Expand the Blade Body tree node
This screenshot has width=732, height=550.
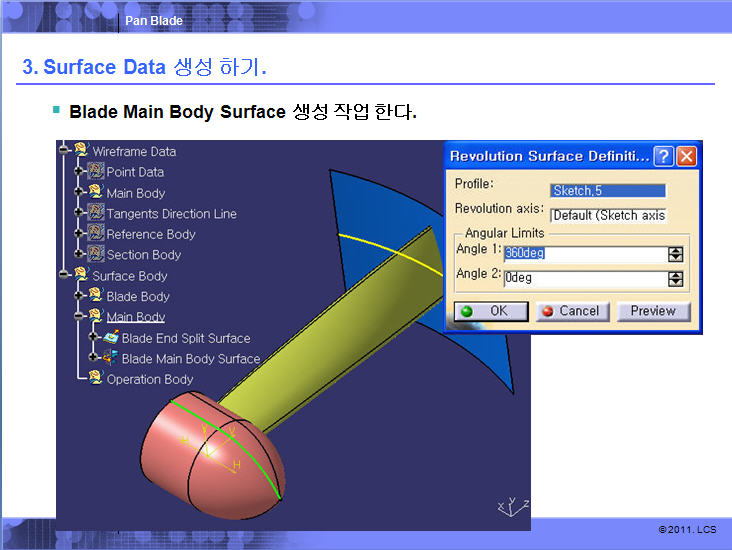pyautogui.click(x=80, y=296)
